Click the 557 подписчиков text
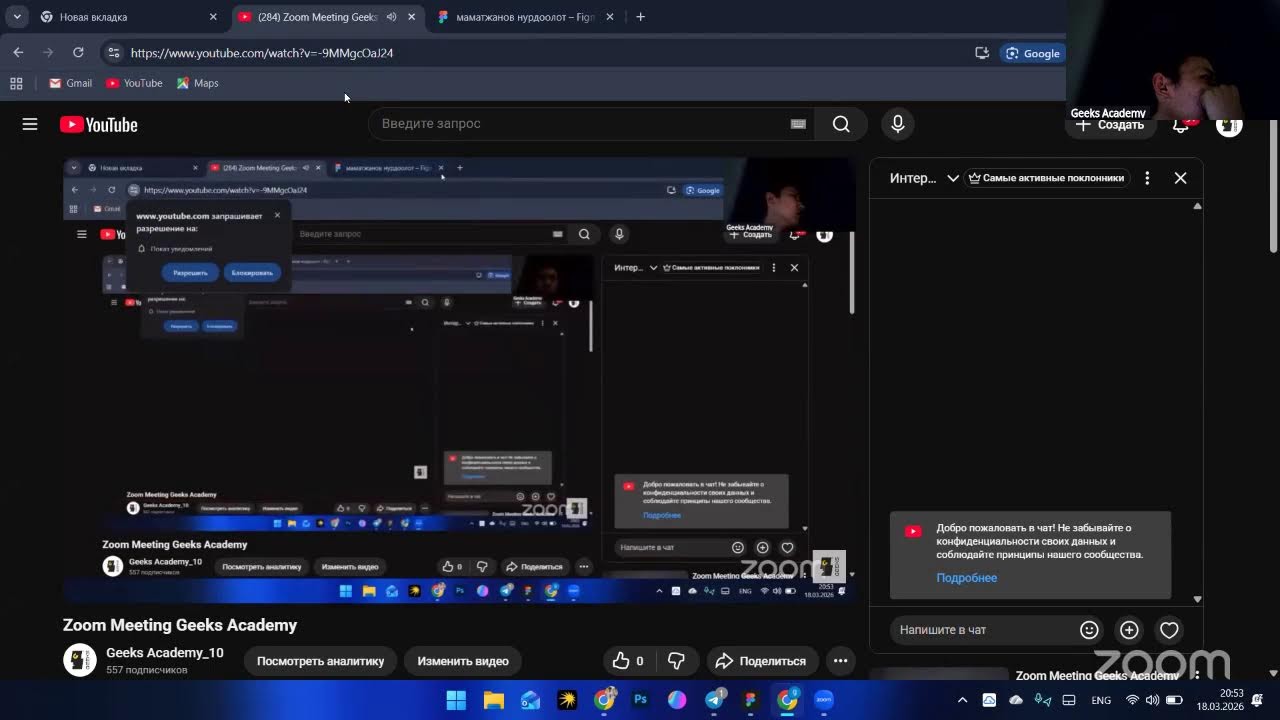This screenshot has height=720, width=1280. point(146,670)
